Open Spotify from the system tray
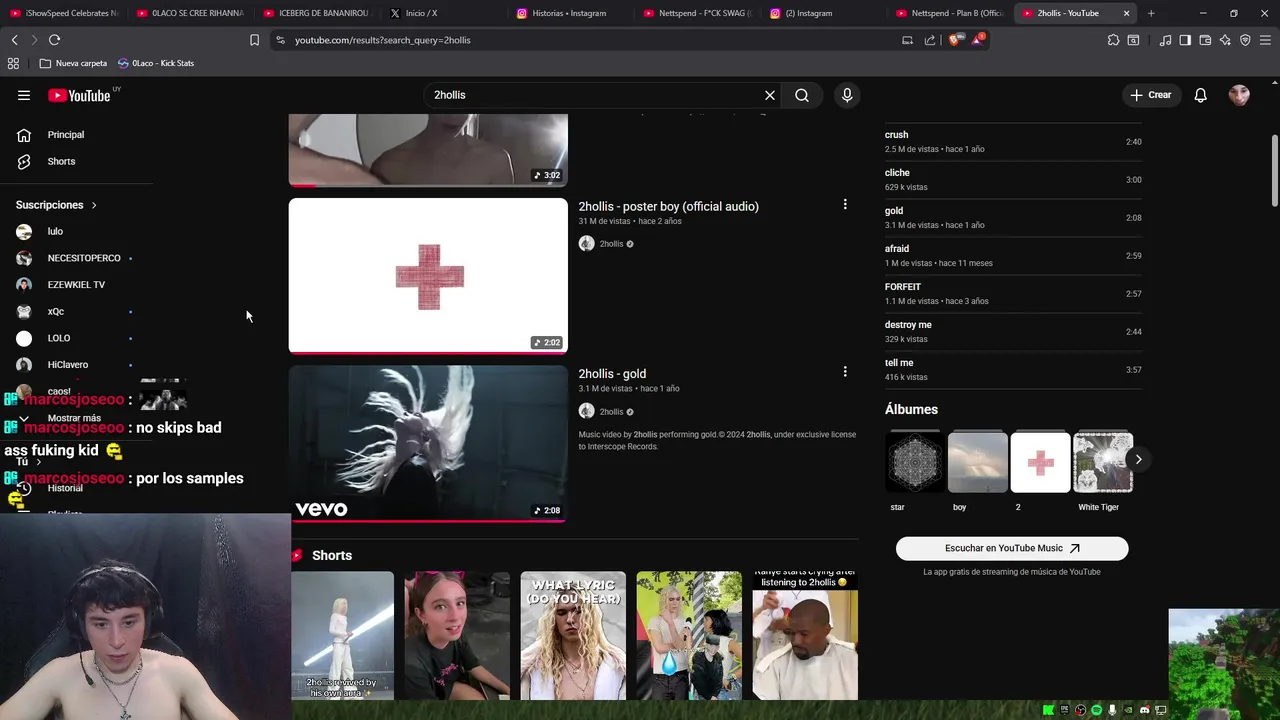 [1096, 710]
